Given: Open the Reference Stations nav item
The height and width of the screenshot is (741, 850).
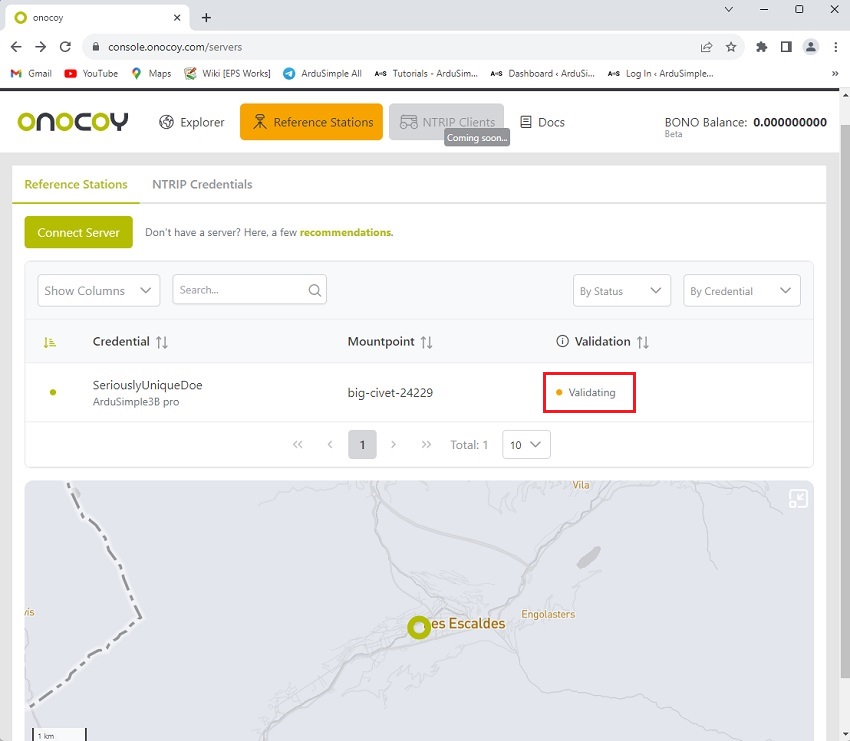Looking at the screenshot, I should click(311, 122).
